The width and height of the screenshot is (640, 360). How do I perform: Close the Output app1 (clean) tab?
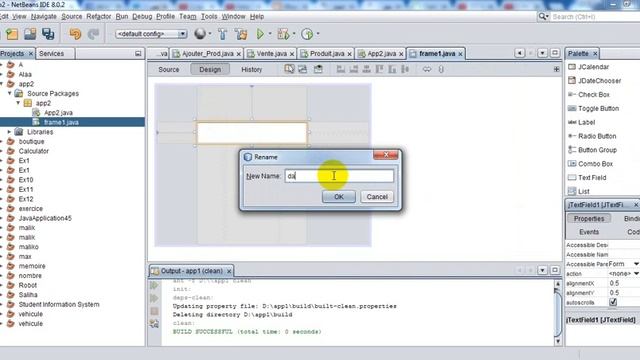pos(229,271)
